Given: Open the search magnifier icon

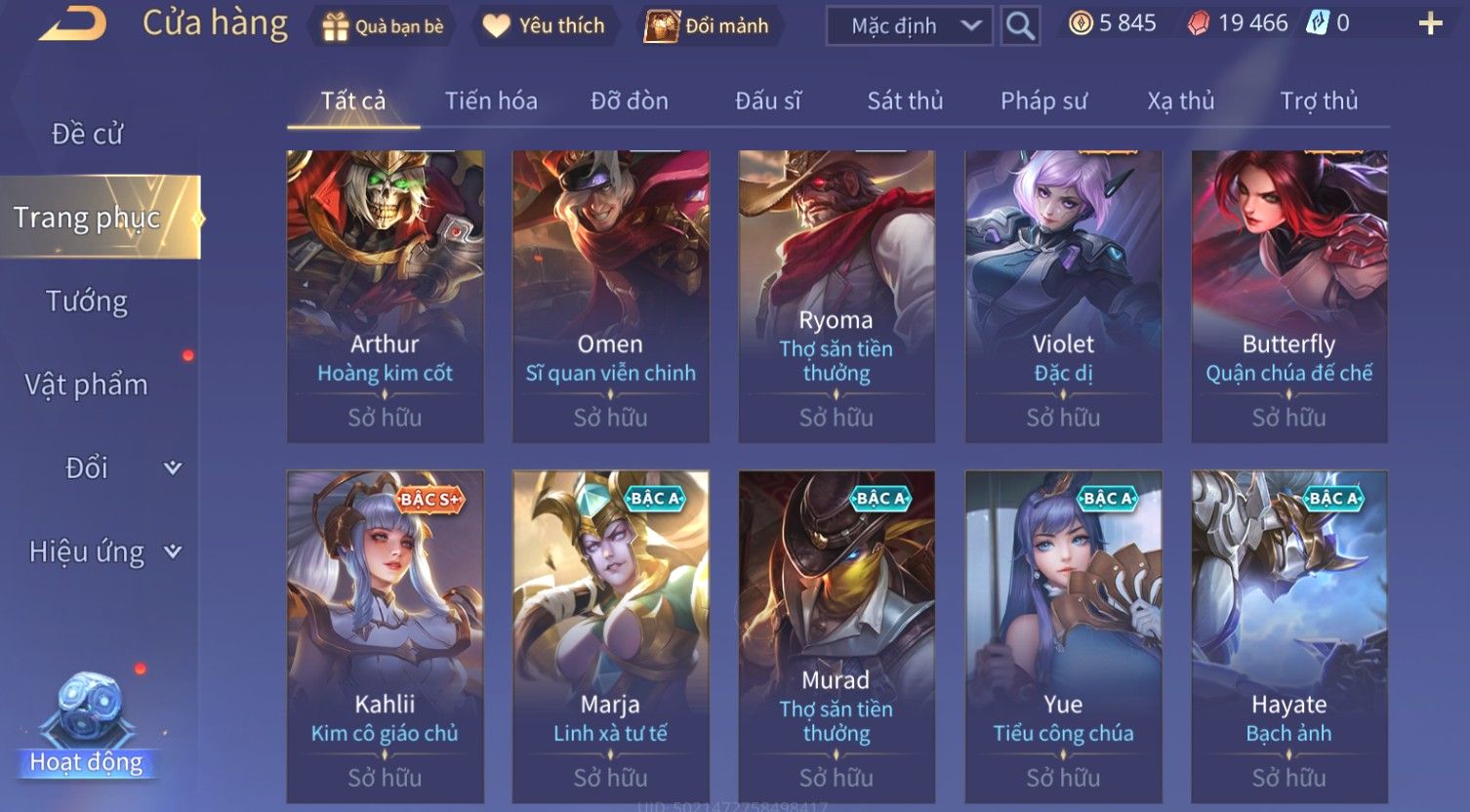Looking at the screenshot, I should [1020, 25].
